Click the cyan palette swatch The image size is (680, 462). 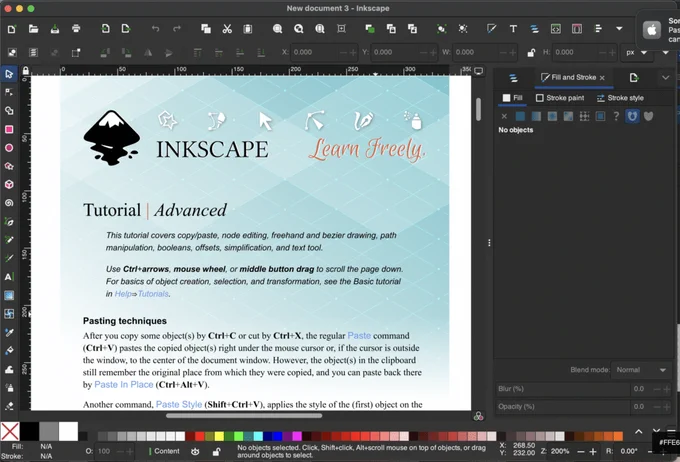click(258, 436)
